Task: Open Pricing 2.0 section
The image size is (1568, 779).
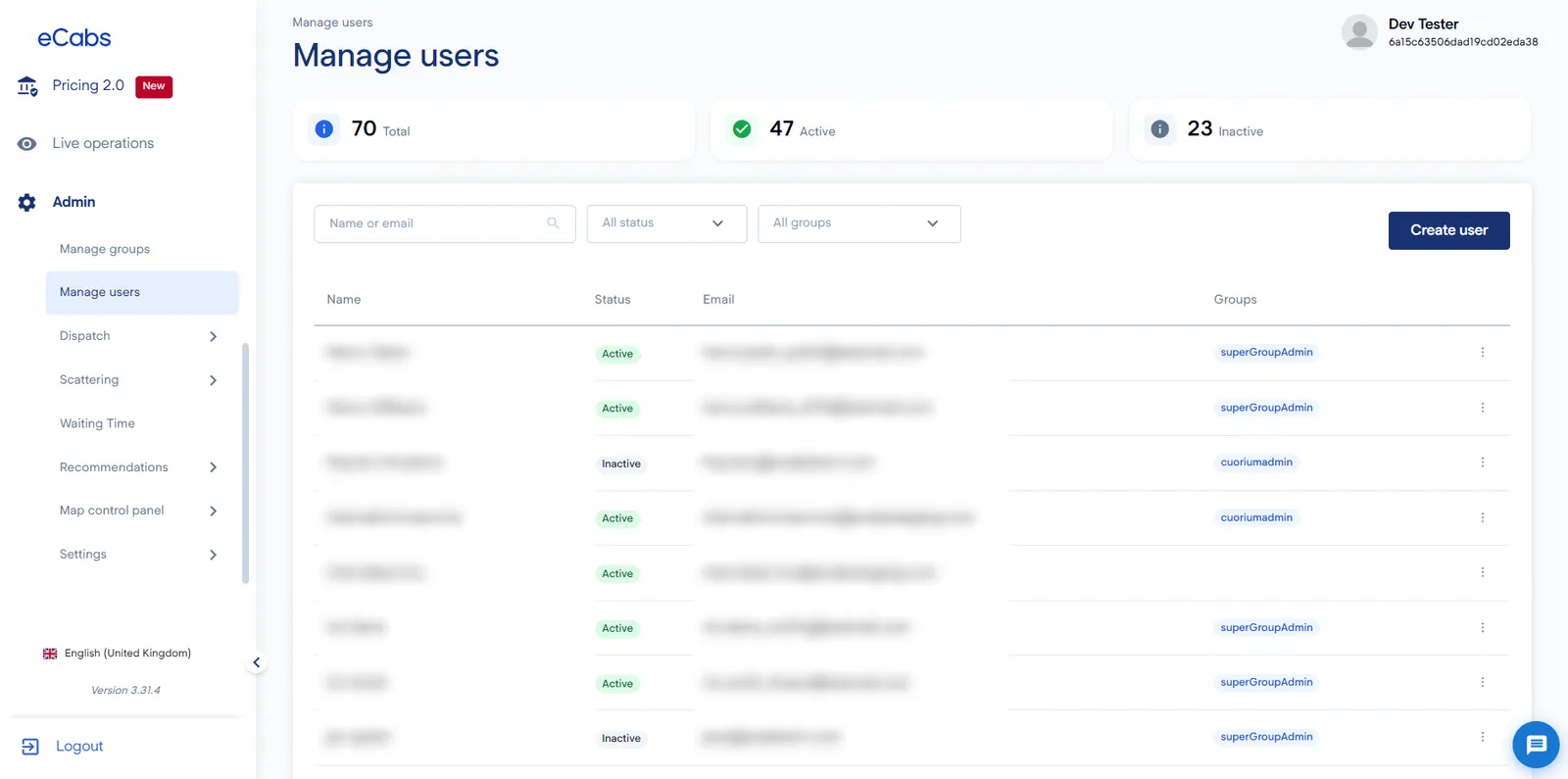Action: (88, 85)
